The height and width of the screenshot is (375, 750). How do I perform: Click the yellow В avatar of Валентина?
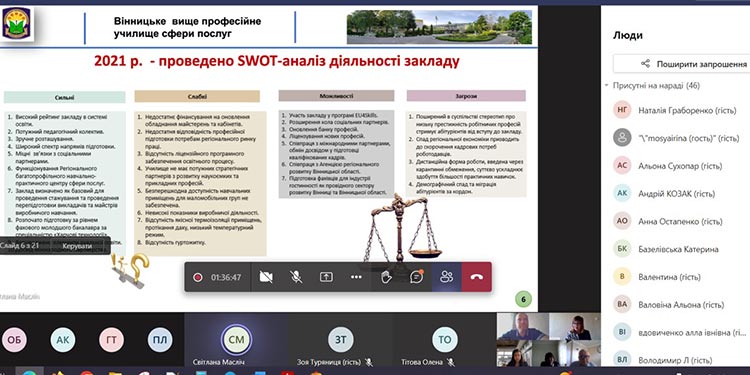[622, 276]
